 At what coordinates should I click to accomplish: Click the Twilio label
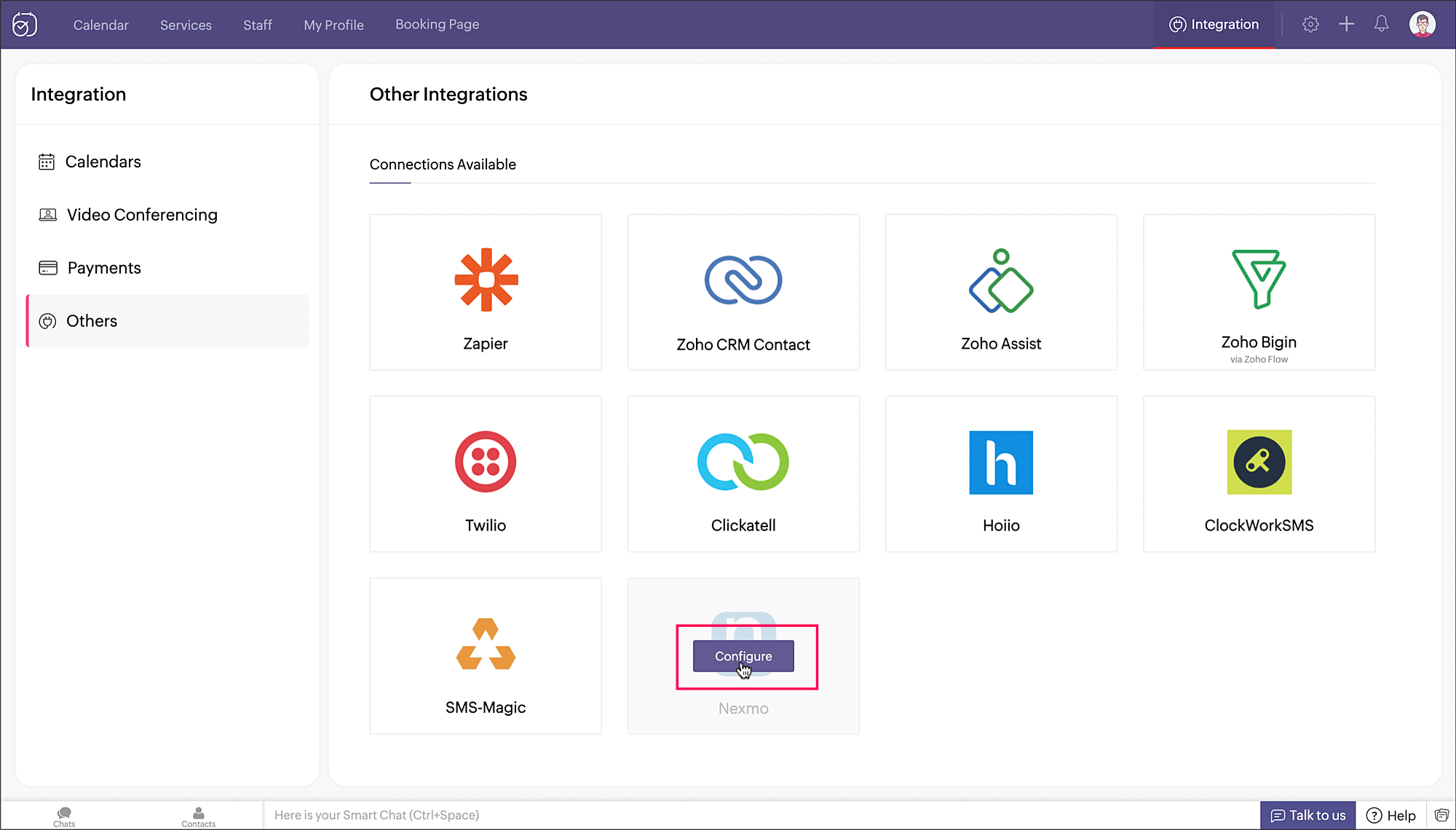coord(486,526)
